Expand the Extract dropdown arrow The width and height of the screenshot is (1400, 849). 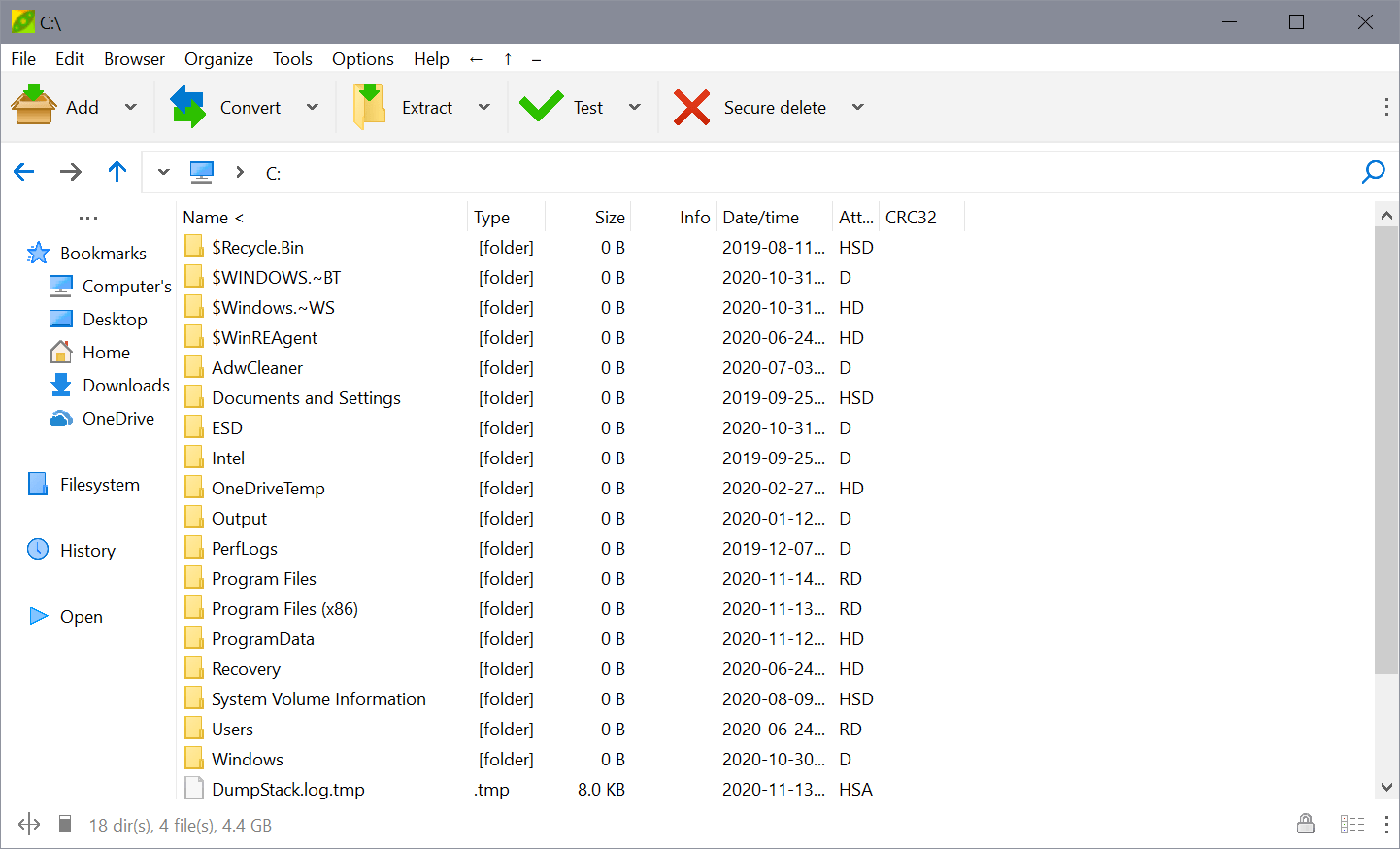pos(484,107)
